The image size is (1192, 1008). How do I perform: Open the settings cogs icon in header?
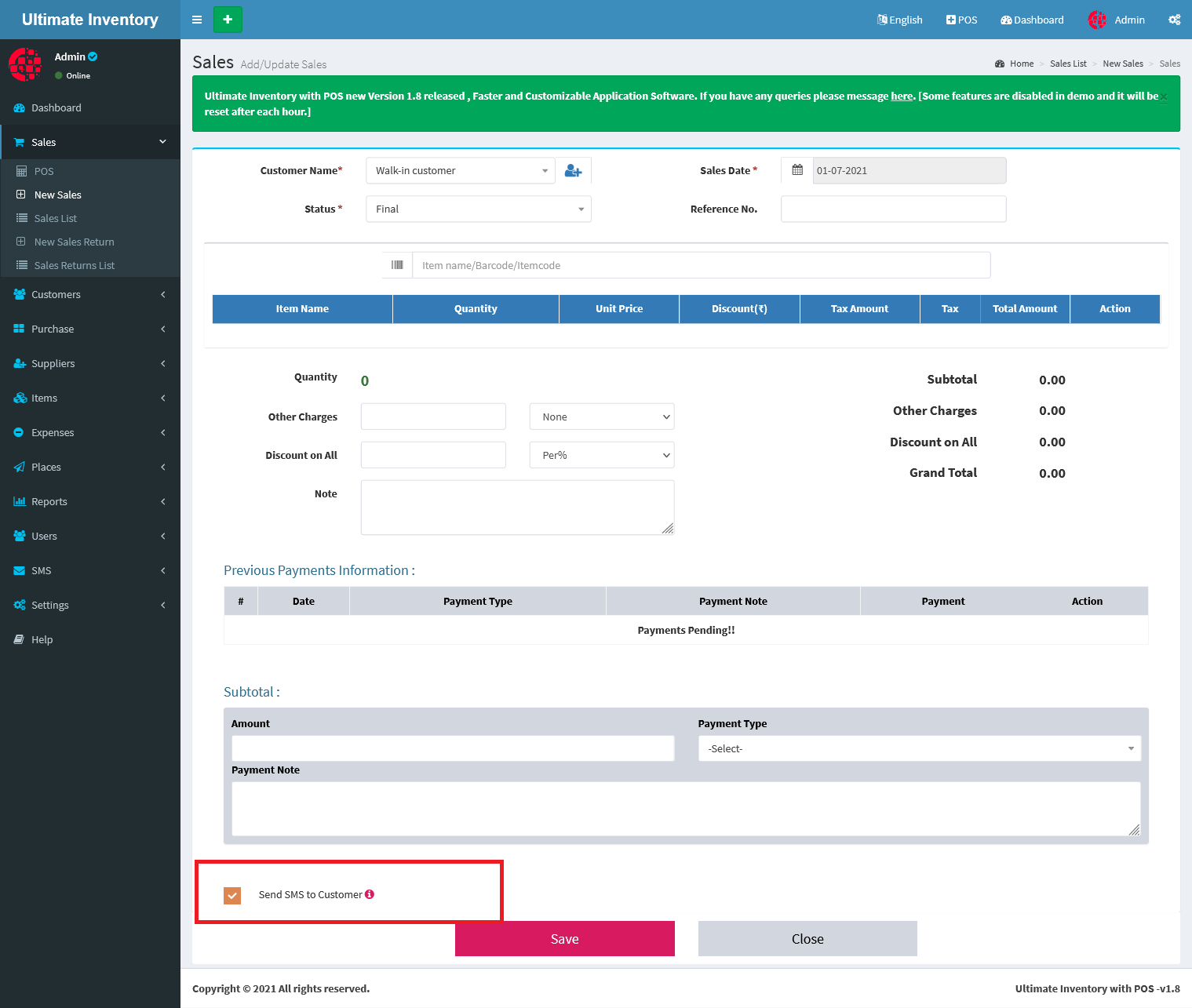1174,20
